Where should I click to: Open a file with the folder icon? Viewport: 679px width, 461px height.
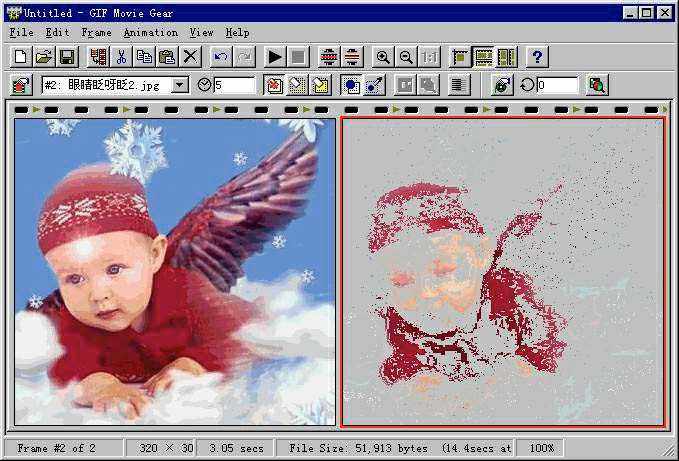click(x=43, y=58)
